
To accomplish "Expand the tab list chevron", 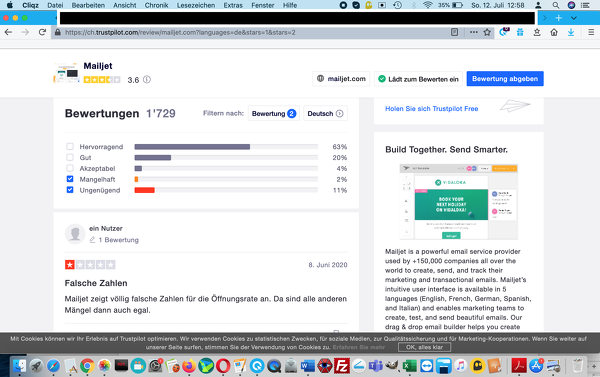I will (x=574, y=18).
